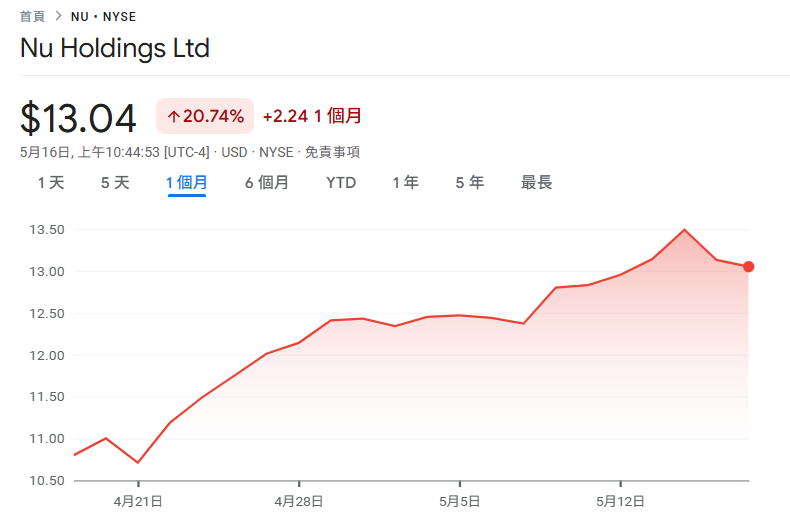Click the 5月5日 axis date marker
Image resolution: width=790 pixels, height=520 pixels.
tap(459, 501)
